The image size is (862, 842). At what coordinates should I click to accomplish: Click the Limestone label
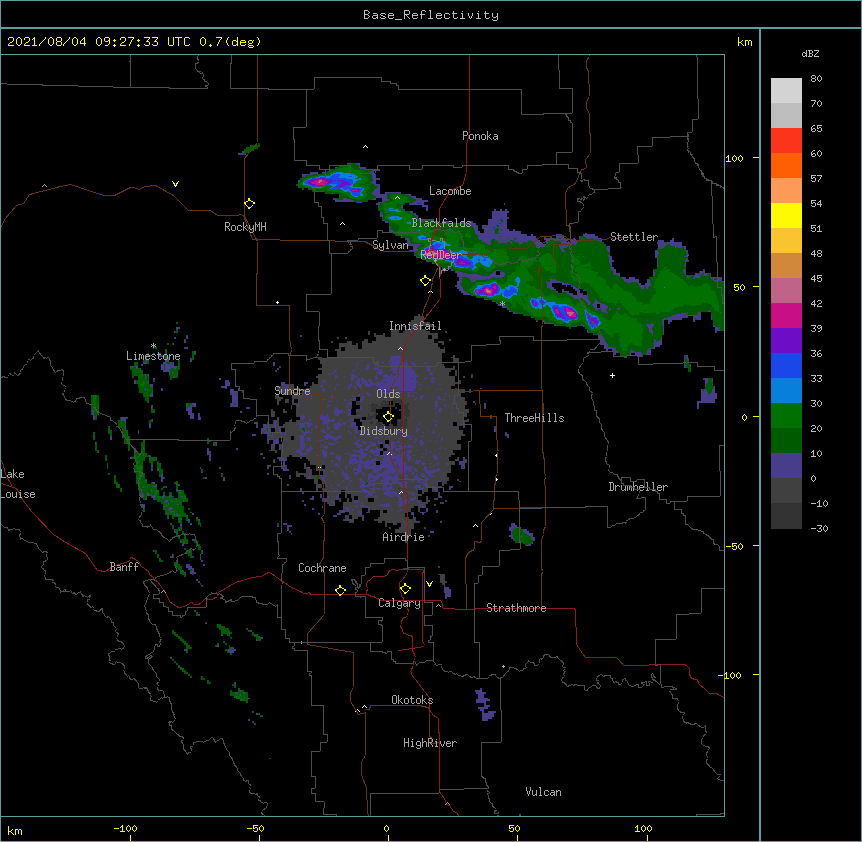coord(153,356)
